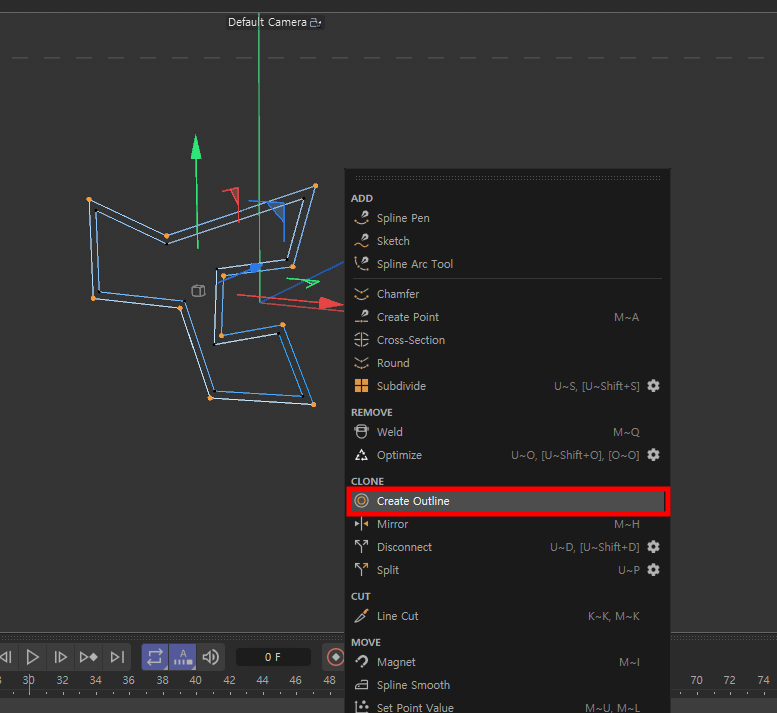The height and width of the screenshot is (713, 777).
Task: Click the red X-axis arrow handle
Action: [x=331, y=303]
